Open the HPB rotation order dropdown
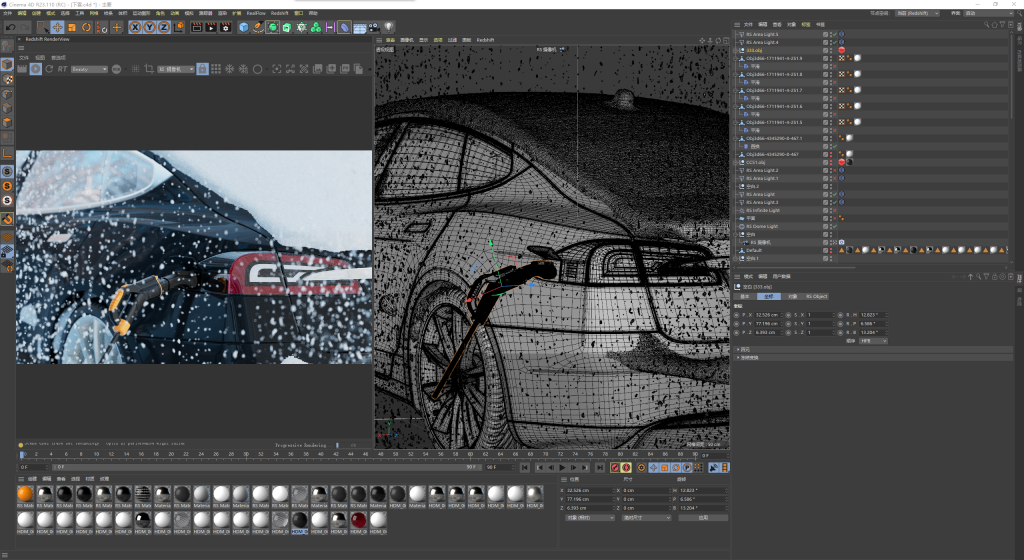Image resolution: width=1024 pixels, height=560 pixels. pos(873,341)
